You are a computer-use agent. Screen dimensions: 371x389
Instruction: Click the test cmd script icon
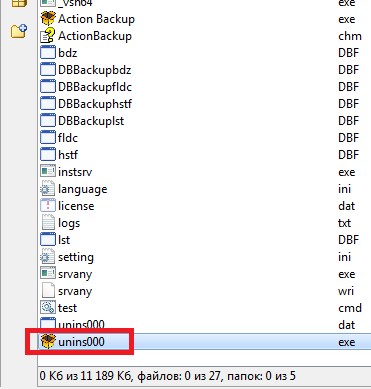tap(48, 308)
